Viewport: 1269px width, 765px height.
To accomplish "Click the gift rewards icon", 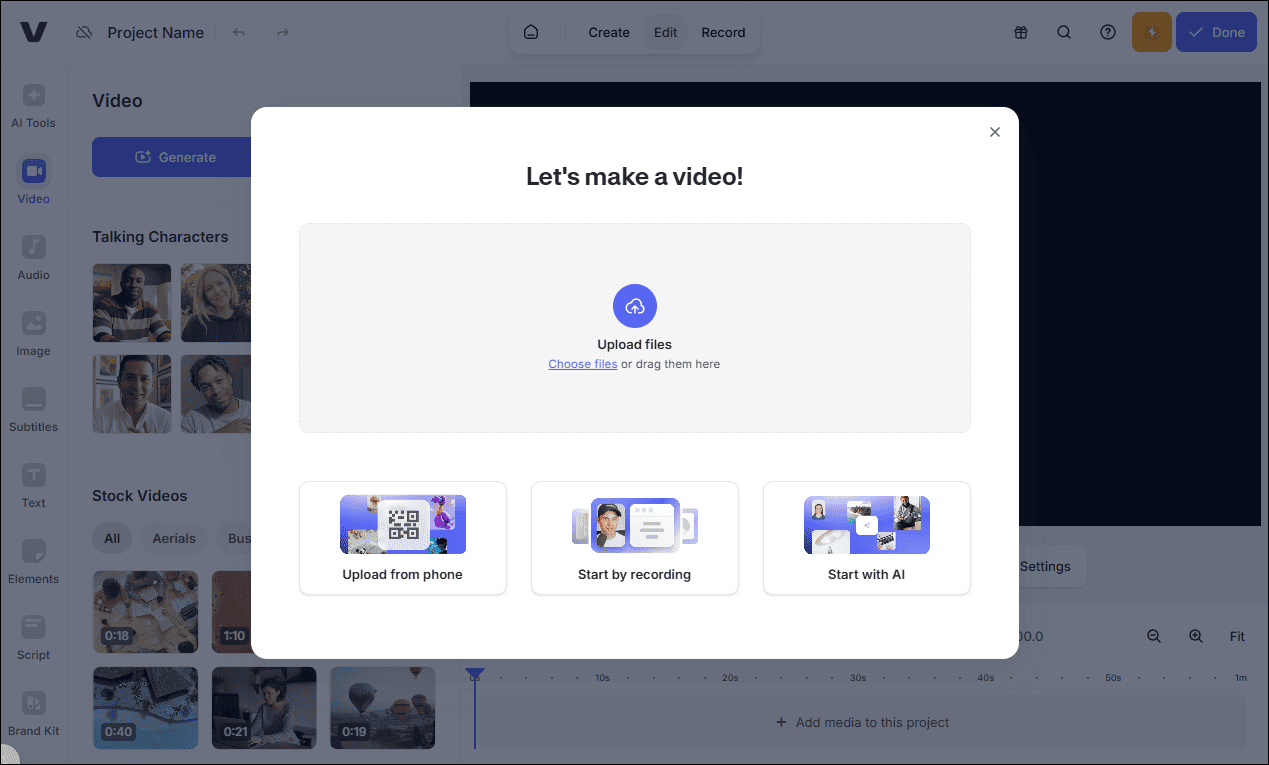I will 1020,32.
